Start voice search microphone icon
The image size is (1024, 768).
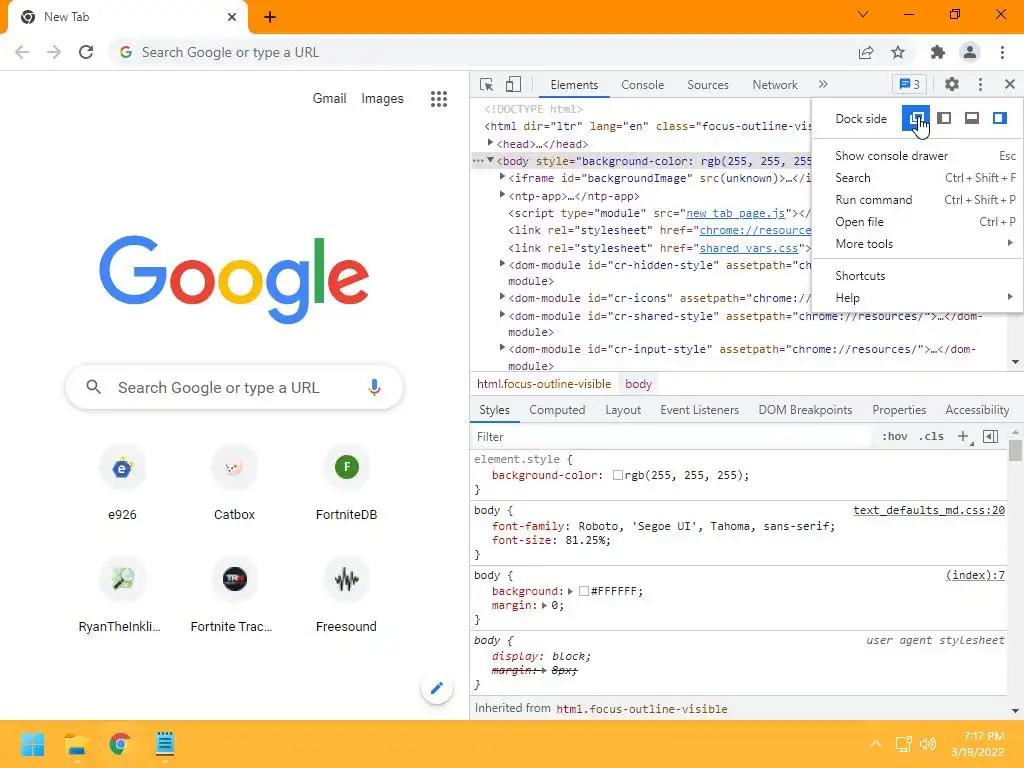tap(374, 387)
